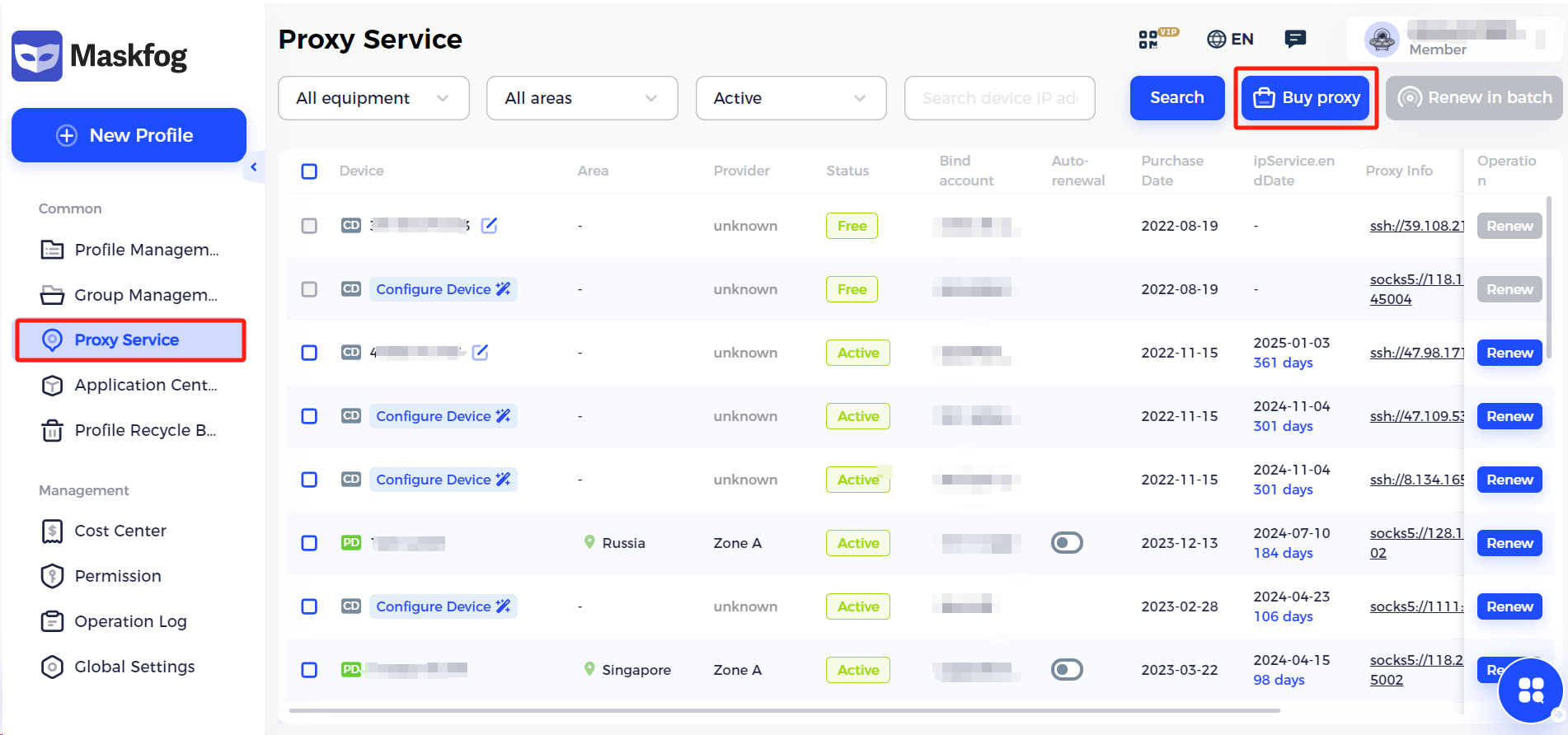Open Profile Recycle Bin
1568x735 pixels.
coord(130,430)
